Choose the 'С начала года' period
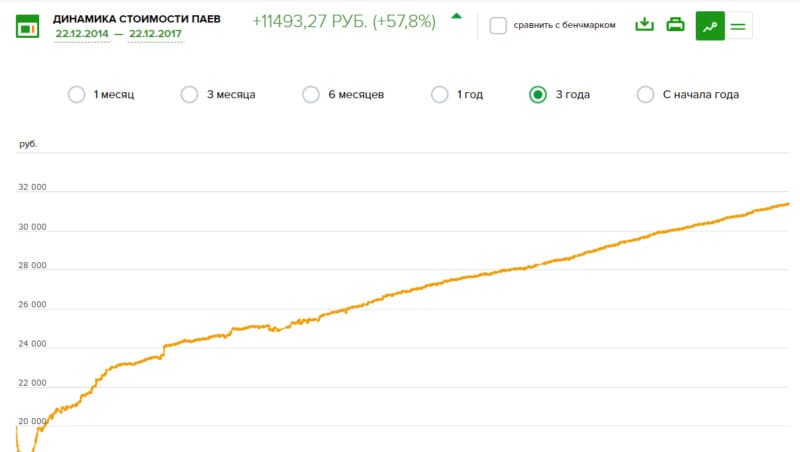 click(x=646, y=95)
